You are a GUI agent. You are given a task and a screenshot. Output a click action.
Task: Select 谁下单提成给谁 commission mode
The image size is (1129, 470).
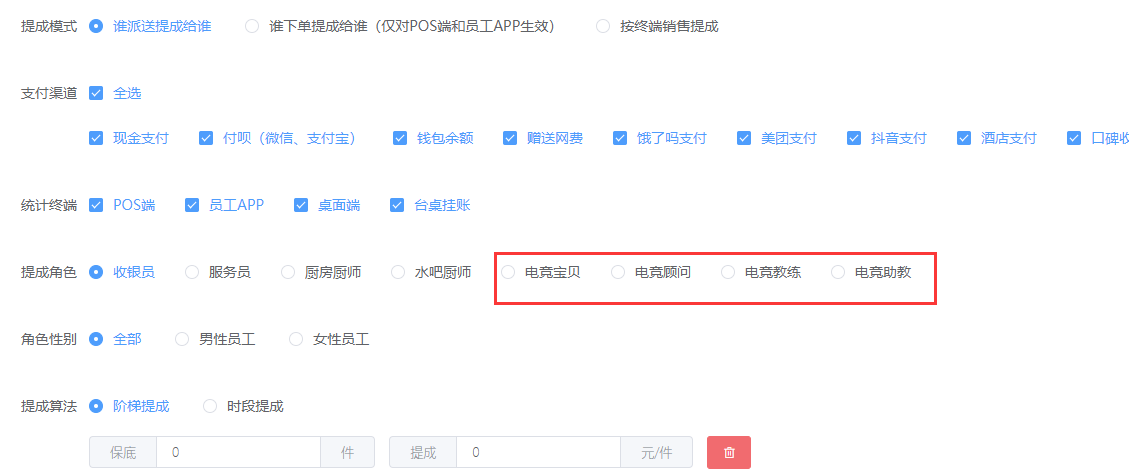tap(251, 27)
